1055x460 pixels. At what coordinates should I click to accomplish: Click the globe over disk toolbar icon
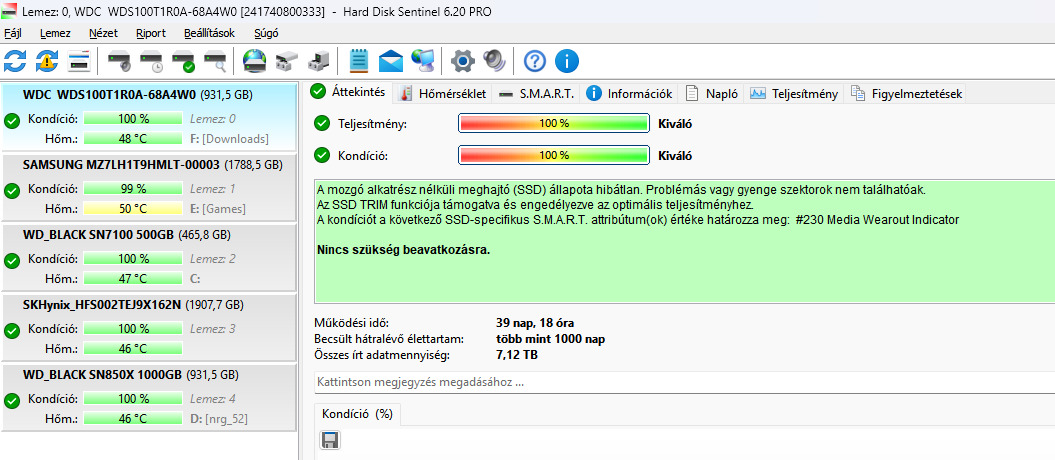point(255,61)
